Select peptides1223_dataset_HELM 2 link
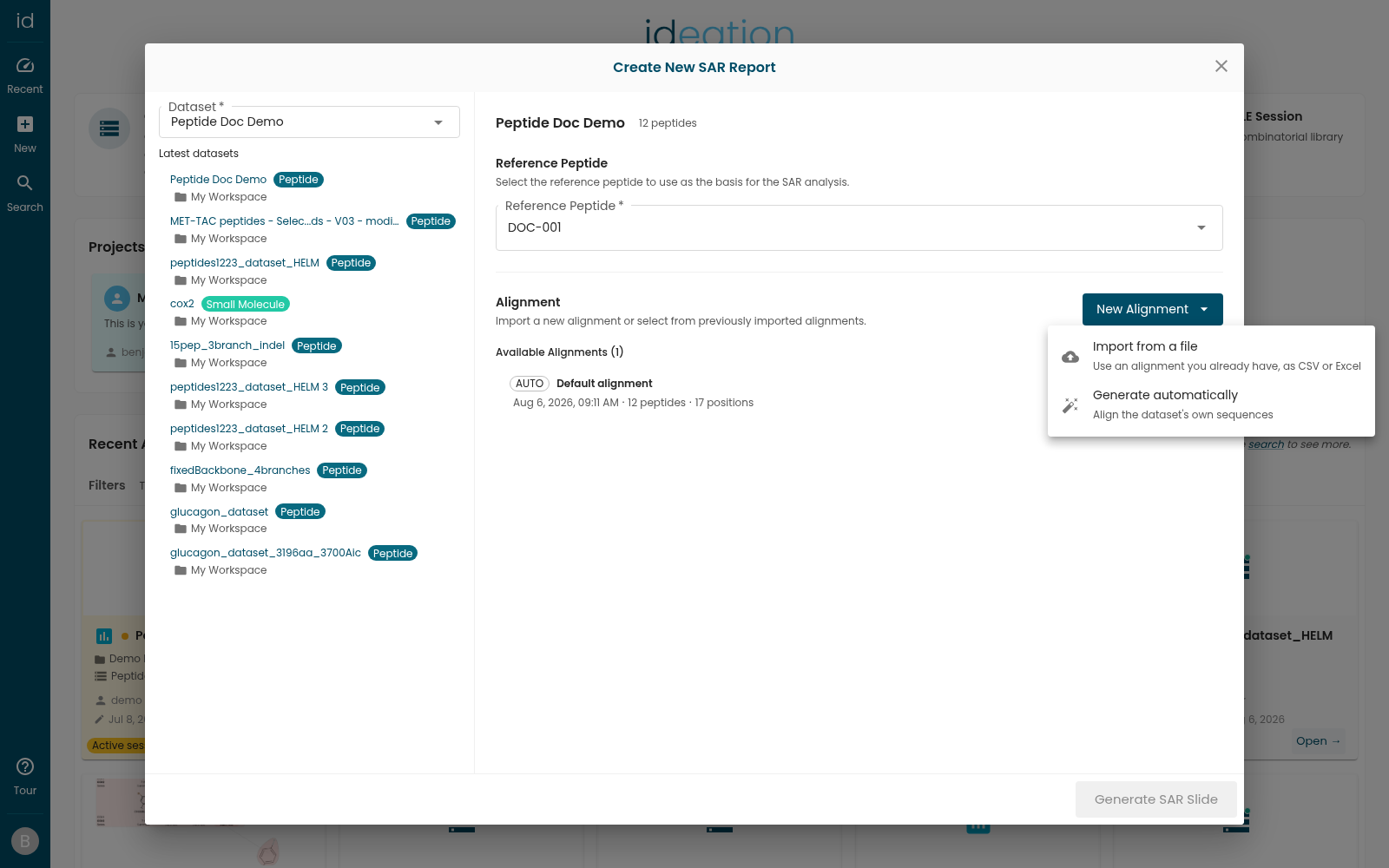This screenshot has height=868, width=1389. click(x=249, y=429)
